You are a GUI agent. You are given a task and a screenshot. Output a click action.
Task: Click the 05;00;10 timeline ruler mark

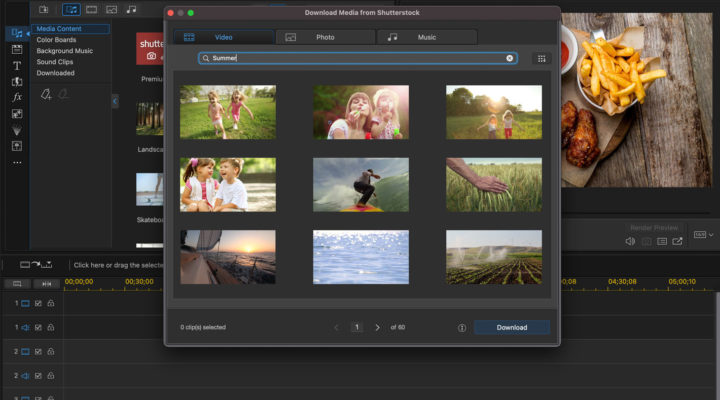coord(682,282)
